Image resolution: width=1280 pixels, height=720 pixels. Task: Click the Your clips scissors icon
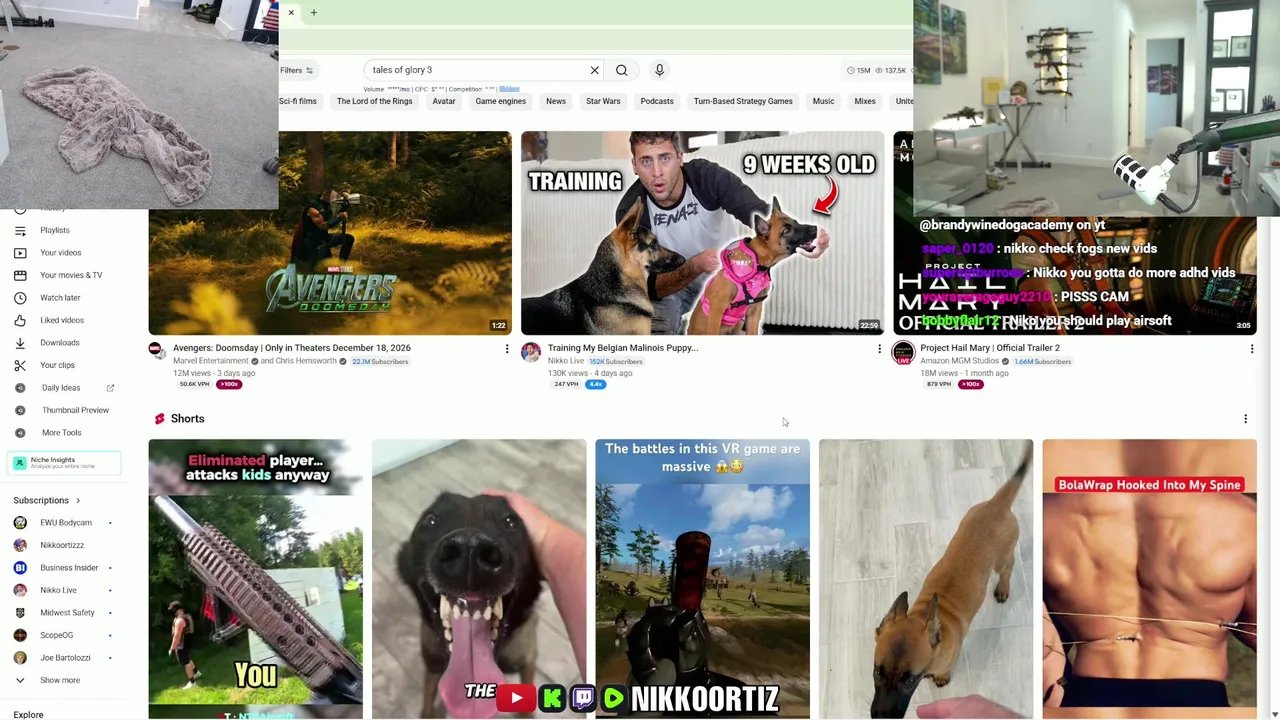coord(20,365)
